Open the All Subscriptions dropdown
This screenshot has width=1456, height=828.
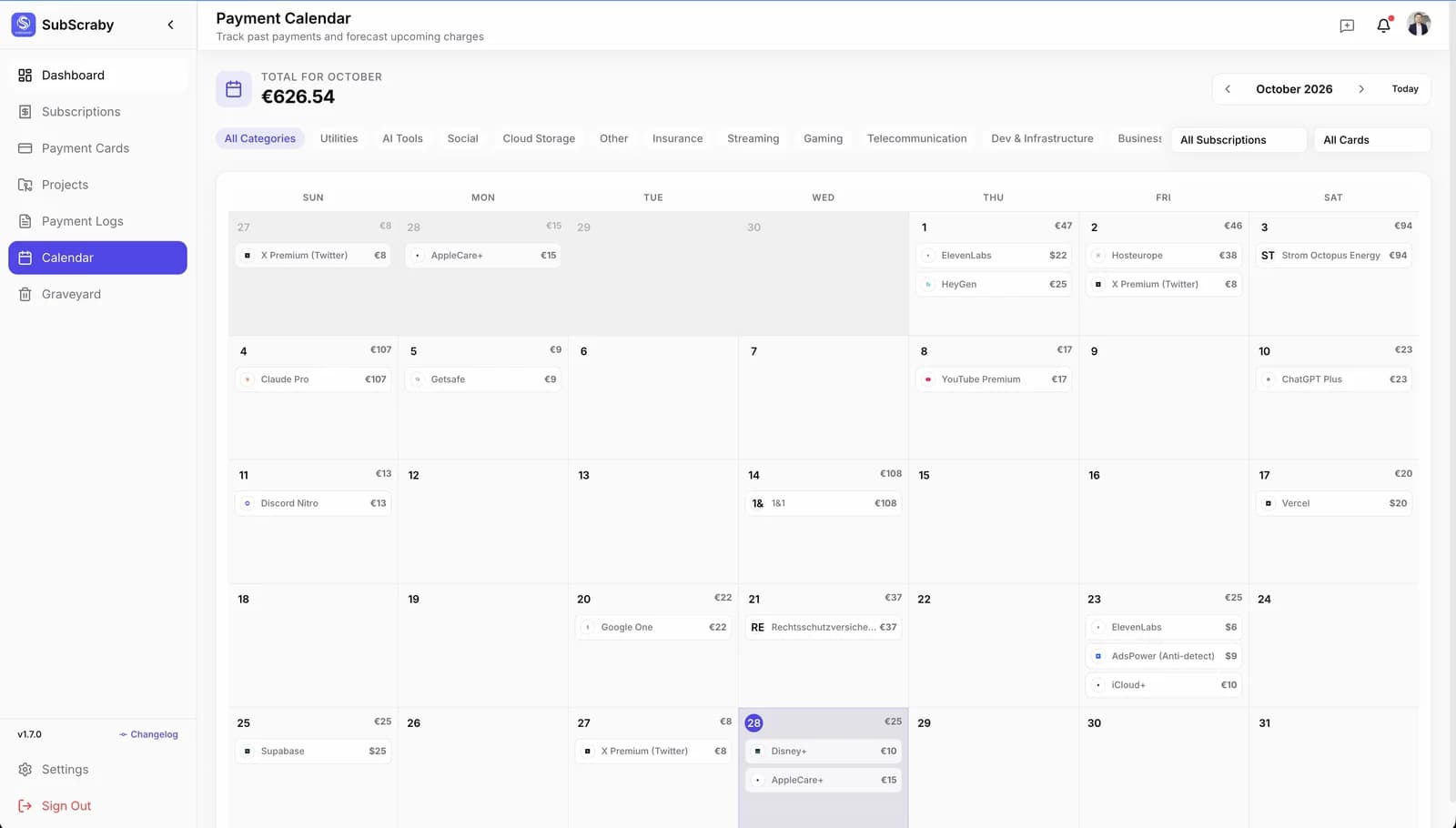1239,140
